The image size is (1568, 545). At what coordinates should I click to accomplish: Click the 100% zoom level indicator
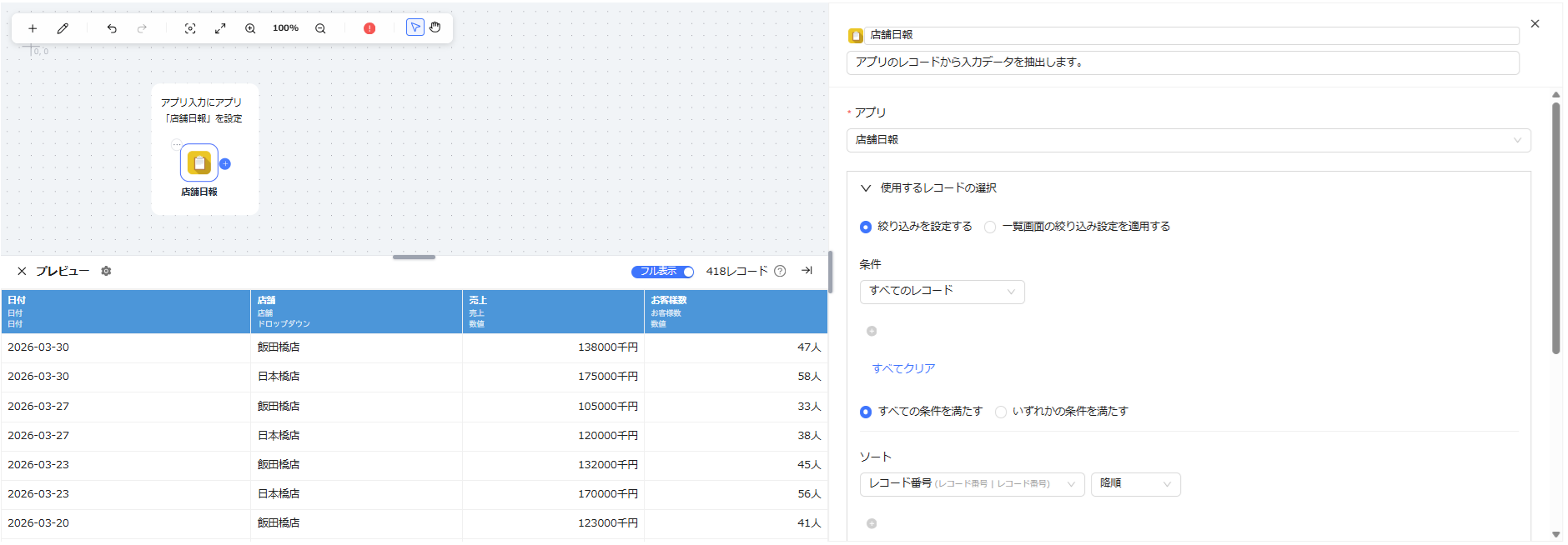tap(285, 28)
